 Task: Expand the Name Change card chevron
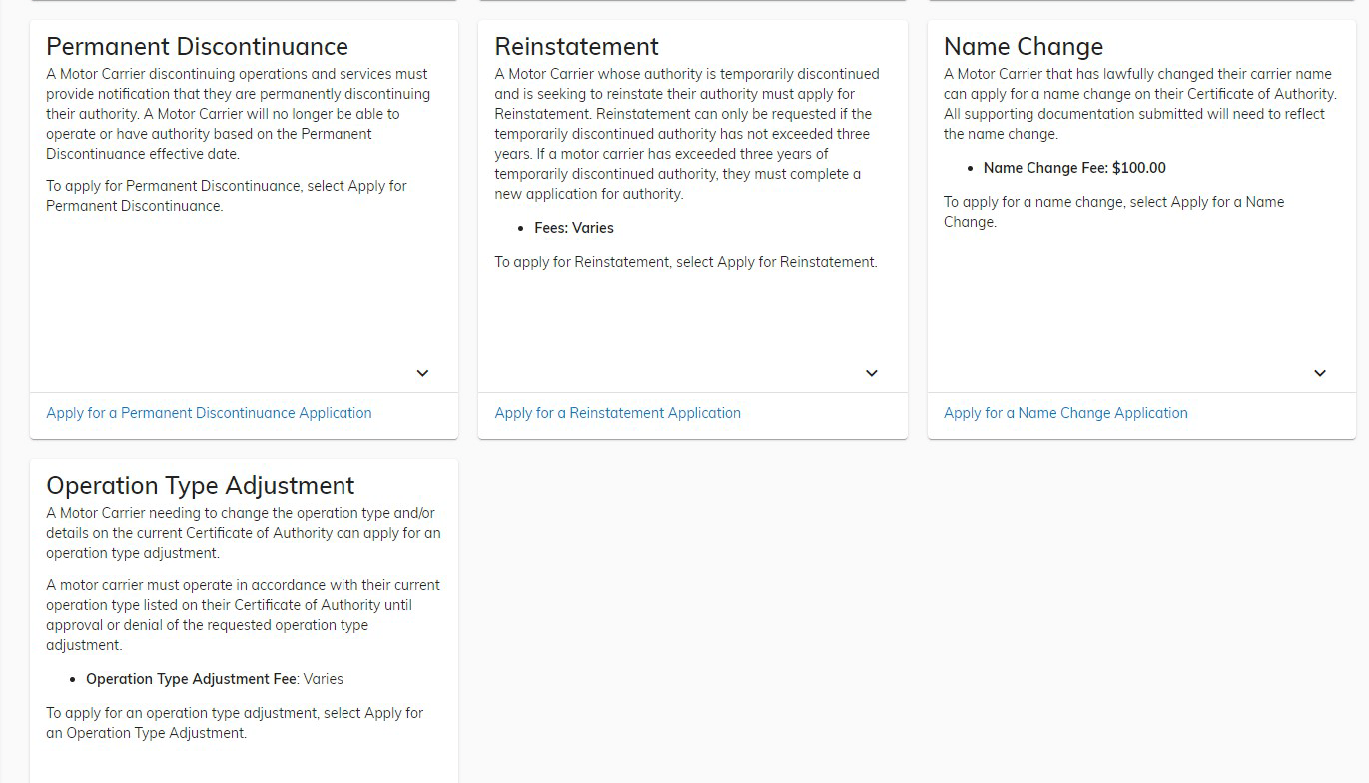1320,373
